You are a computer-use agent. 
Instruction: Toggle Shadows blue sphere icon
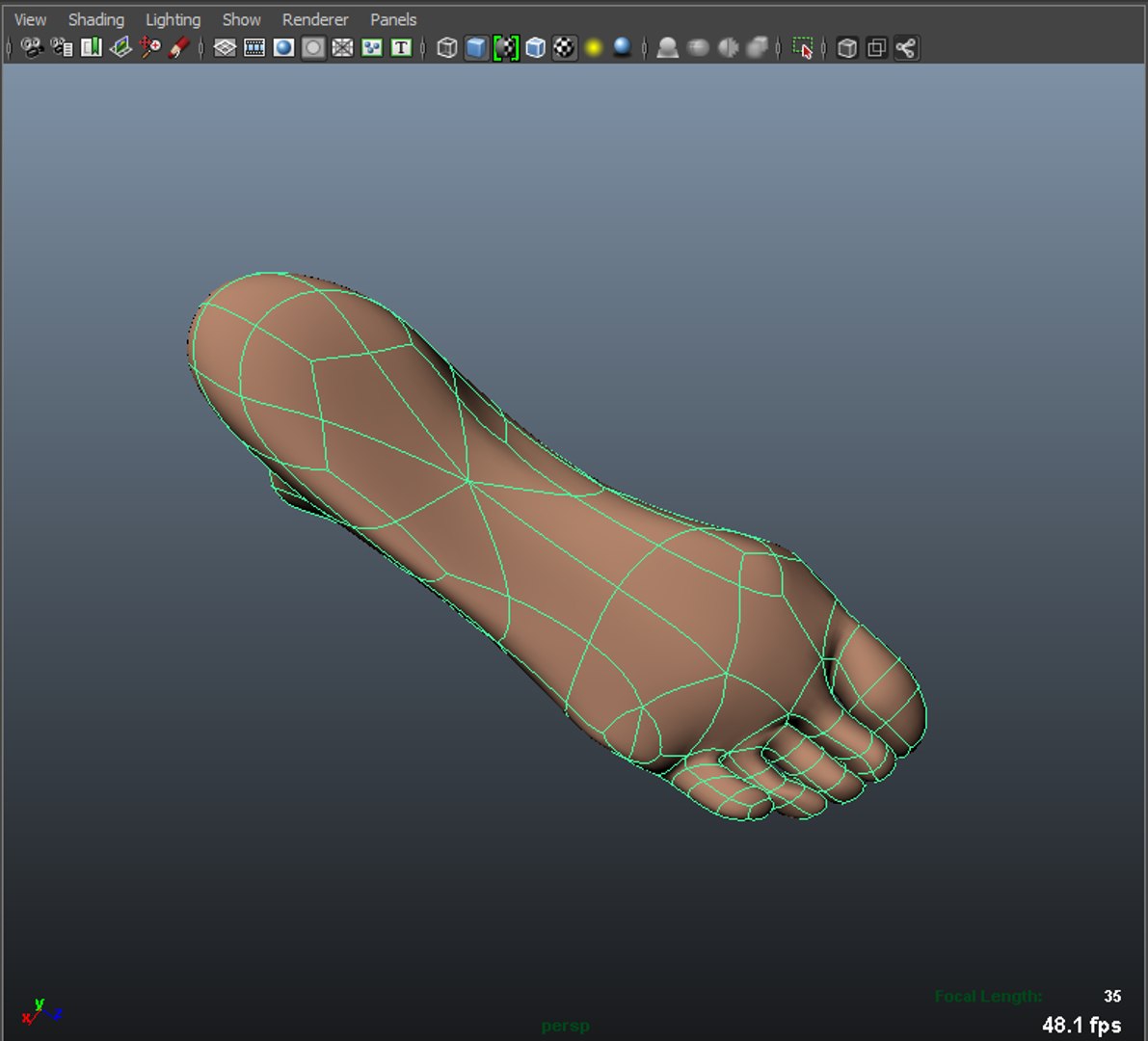click(623, 48)
